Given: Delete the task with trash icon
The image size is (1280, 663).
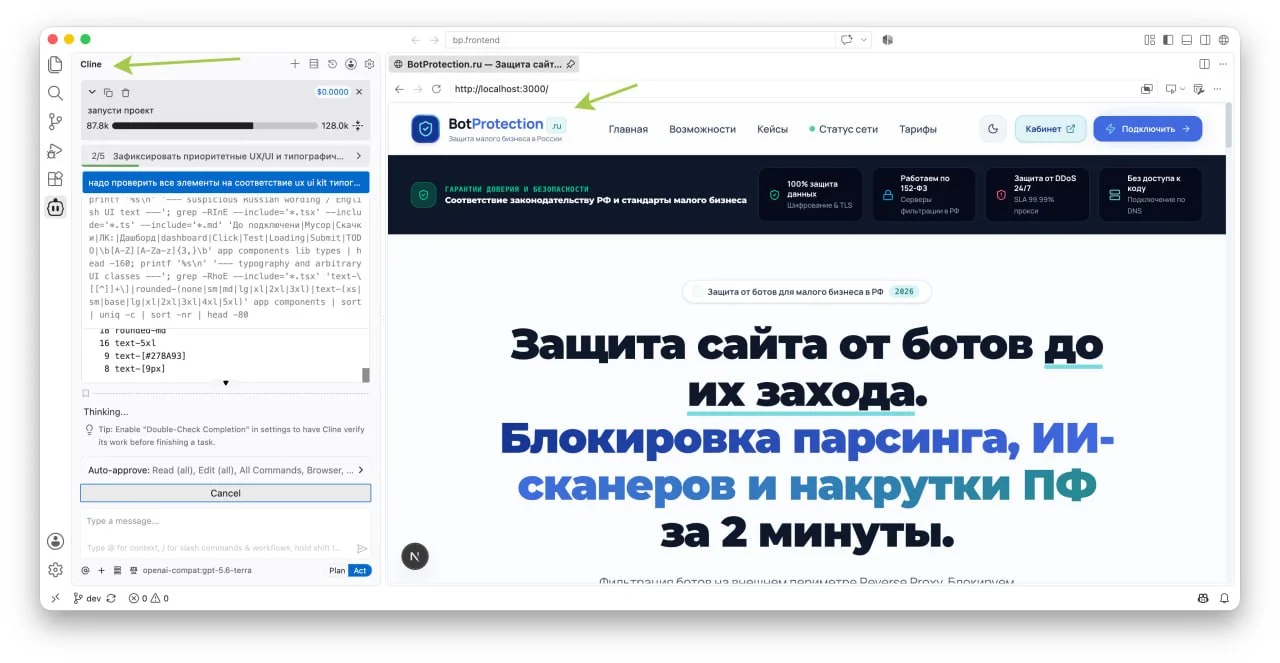Looking at the screenshot, I should click(125, 92).
